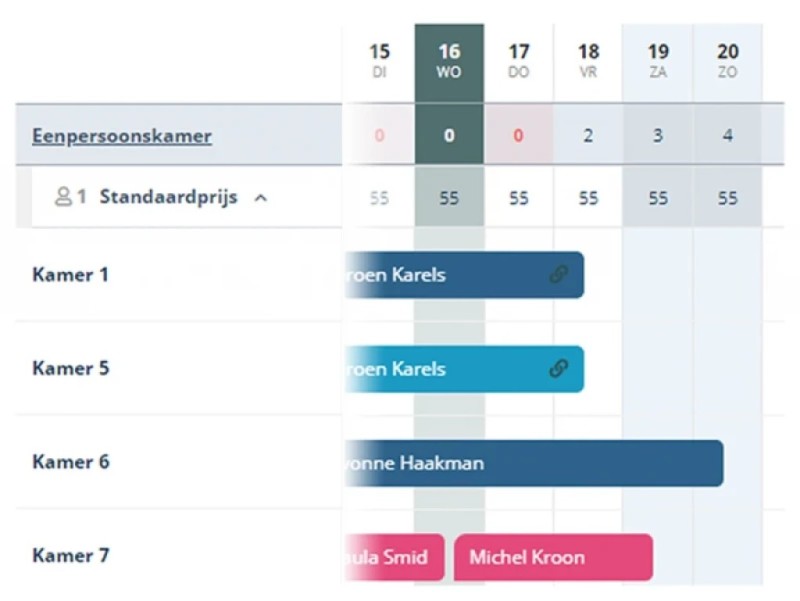Open Michel Kroon booking in Kamer 7
This screenshot has width=800, height=601.
553,557
